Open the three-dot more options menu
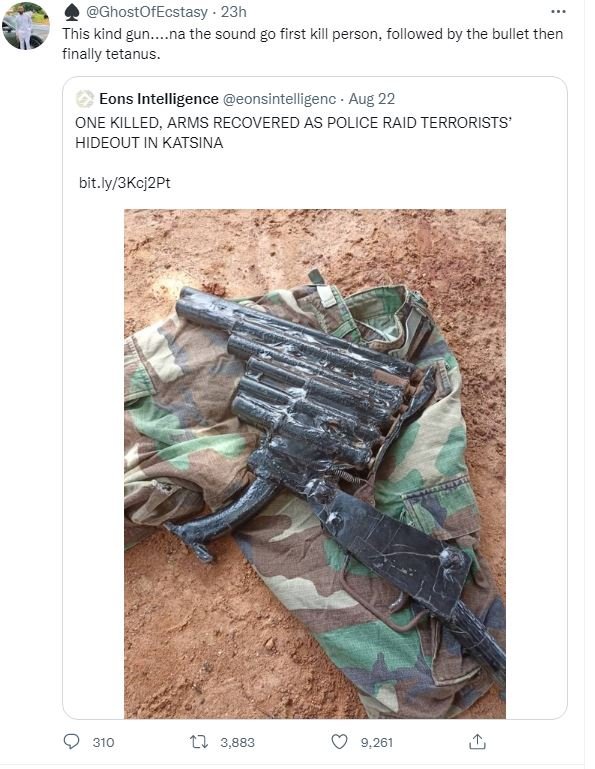The image size is (595, 769). [x=558, y=11]
